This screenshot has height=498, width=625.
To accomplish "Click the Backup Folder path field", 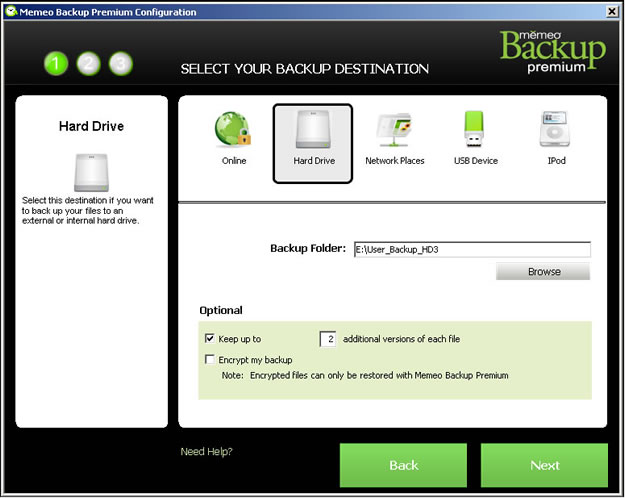I will (471, 249).
